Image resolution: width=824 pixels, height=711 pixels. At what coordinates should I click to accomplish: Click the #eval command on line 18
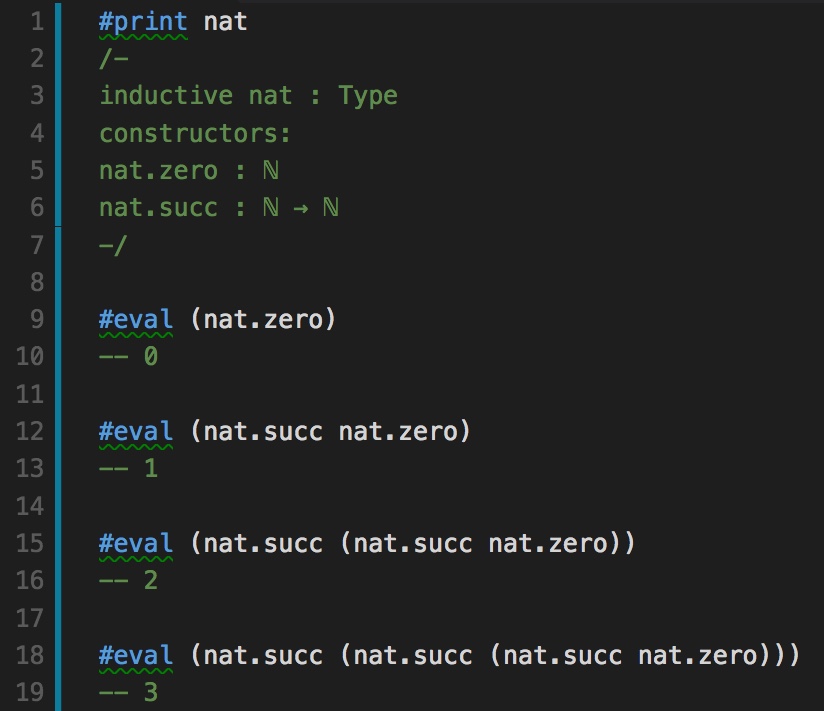(136, 656)
